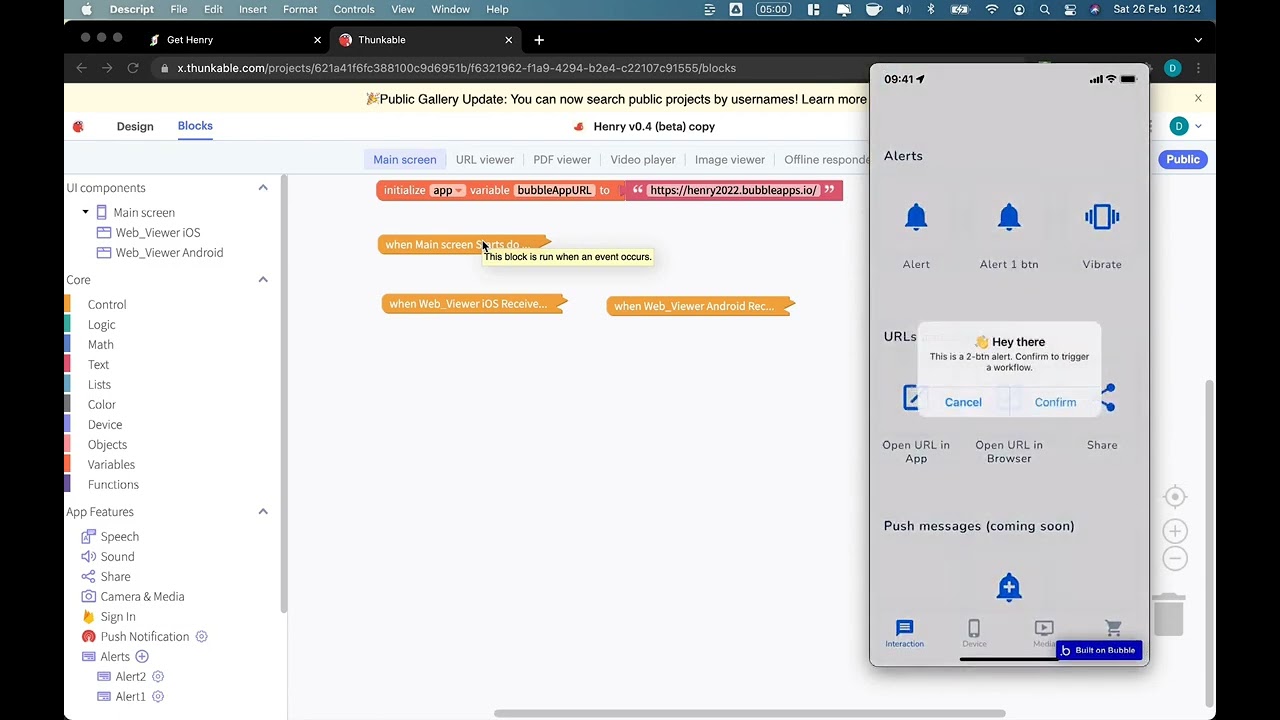Open the Interaction tab icon in phone

(x=904, y=628)
